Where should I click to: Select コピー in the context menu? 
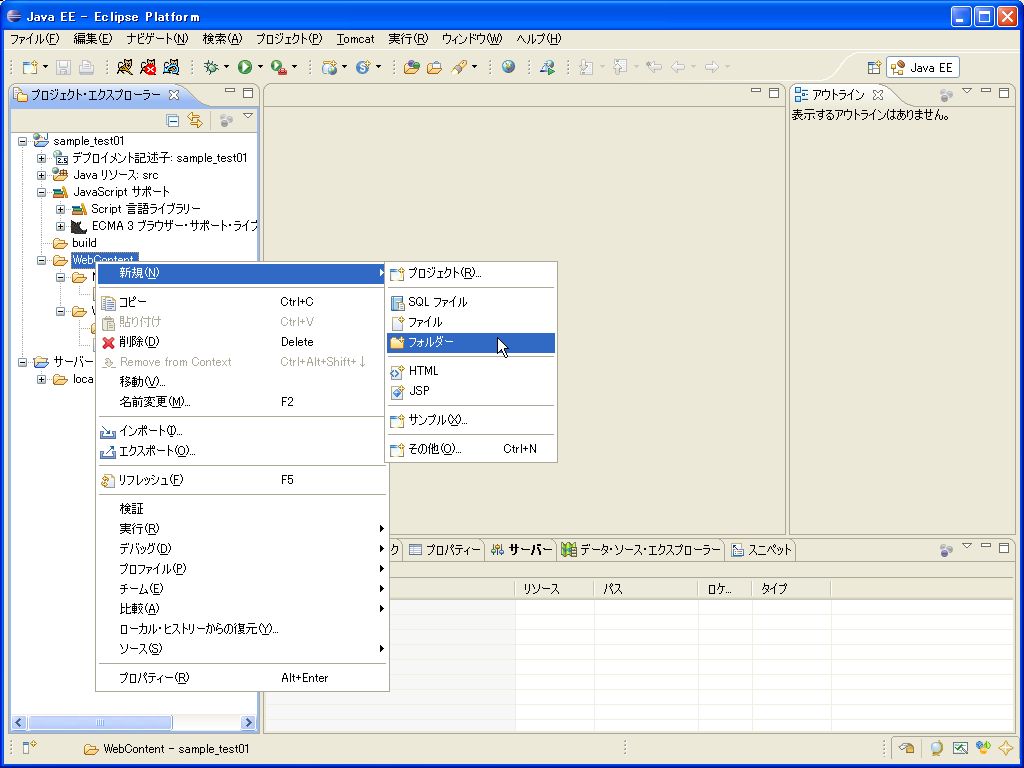tap(242, 302)
